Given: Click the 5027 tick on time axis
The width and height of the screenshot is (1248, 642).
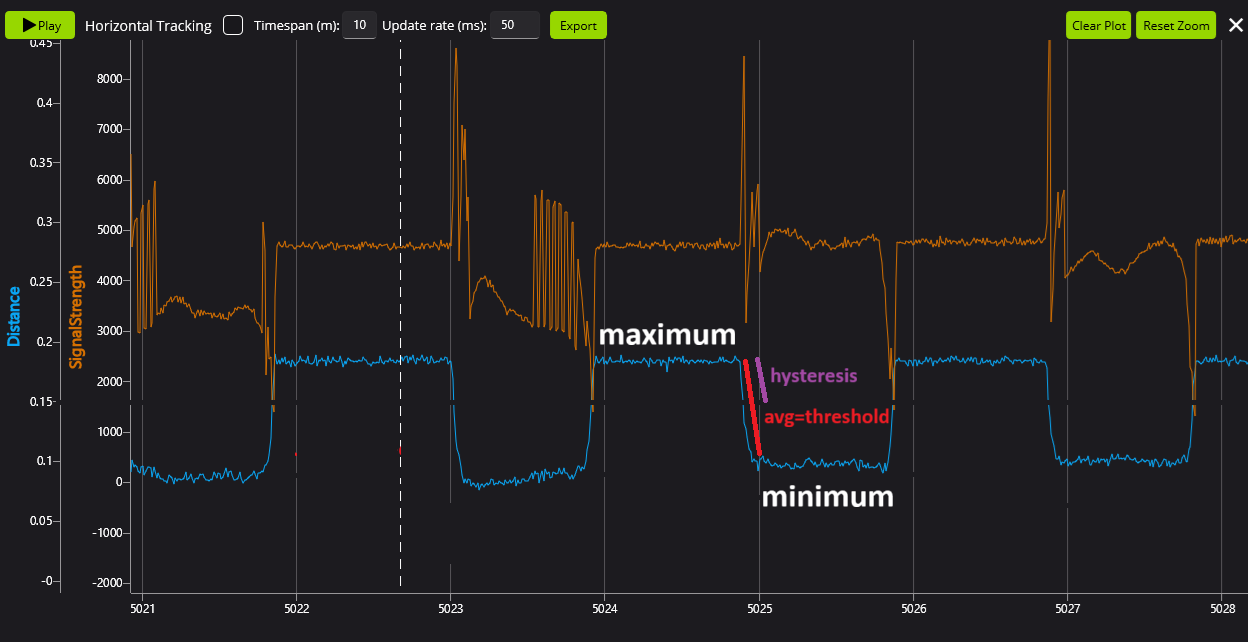Looking at the screenshot, I should tap(1068, 607).
